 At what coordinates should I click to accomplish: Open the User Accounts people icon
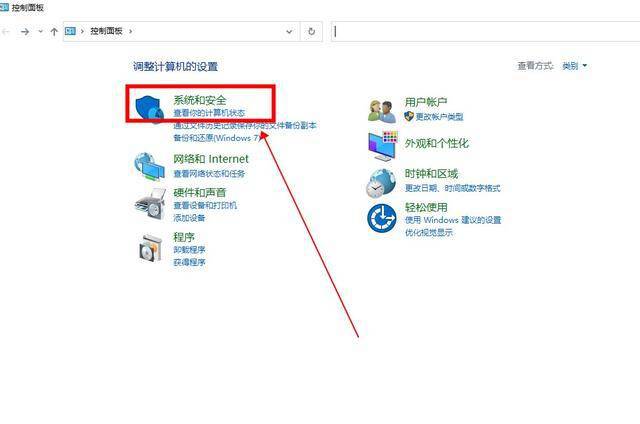pyautogui.click(x=382, y=111)
